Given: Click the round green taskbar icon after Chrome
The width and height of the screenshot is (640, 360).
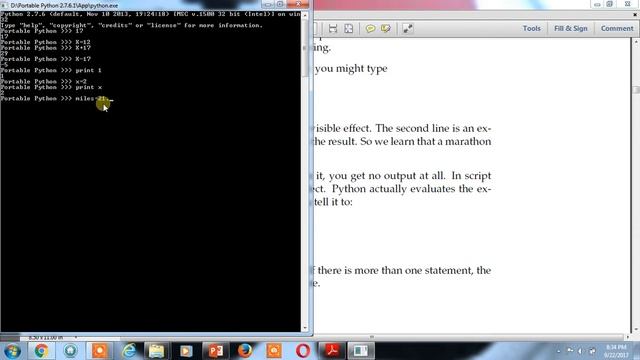Looking at the screenshot, I should [70, 351].
